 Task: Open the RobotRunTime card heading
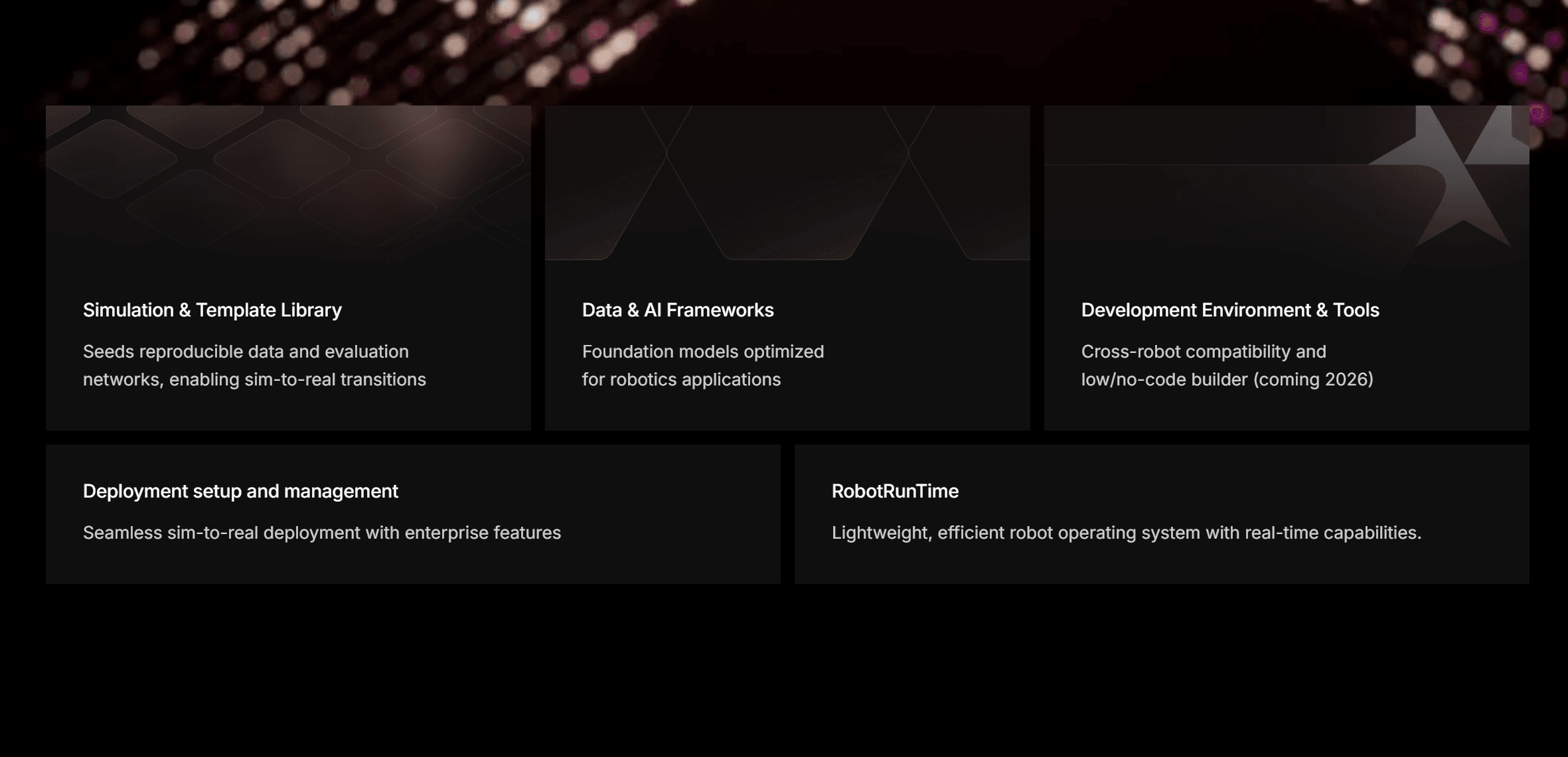point(895,491)
